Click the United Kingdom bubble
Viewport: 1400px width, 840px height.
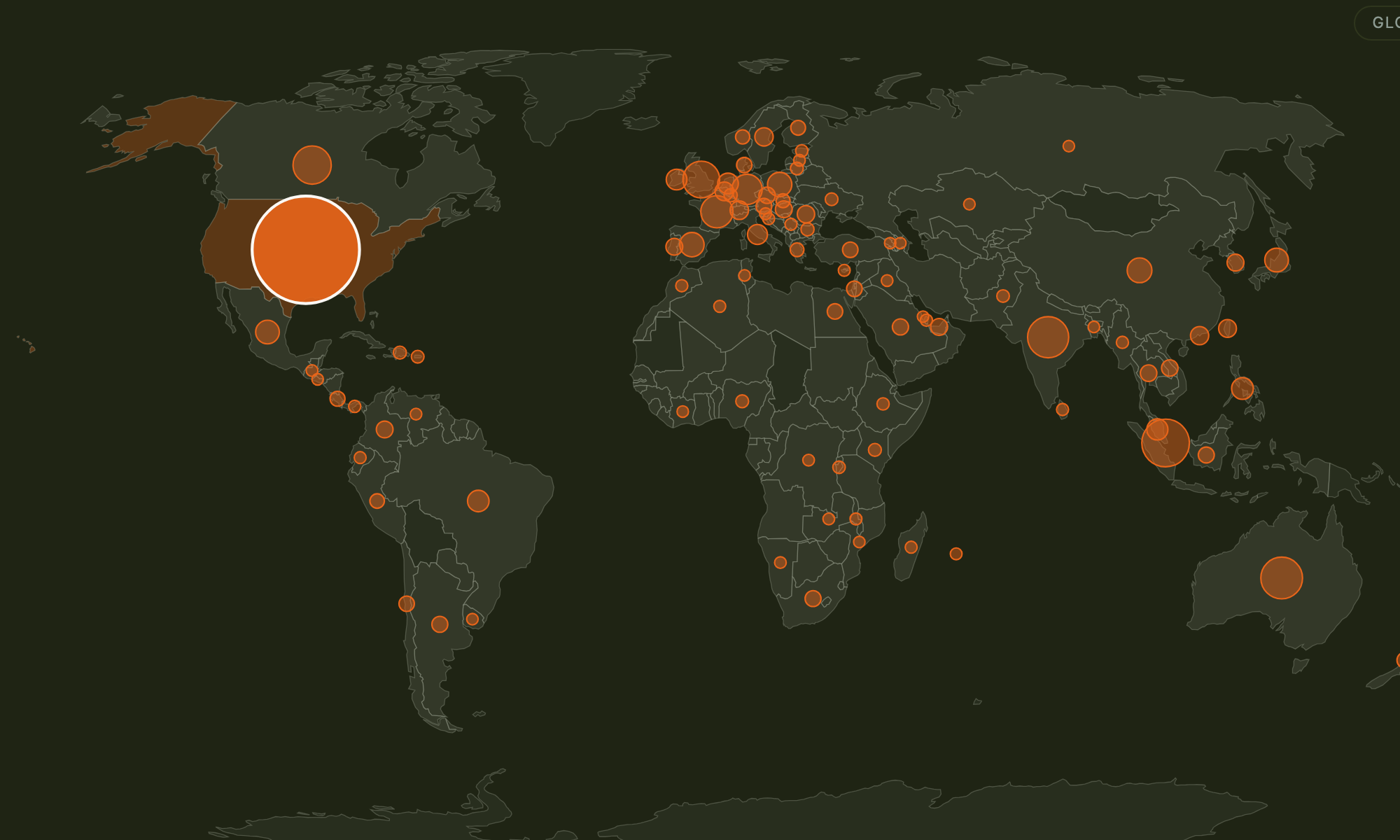point(701,179)
